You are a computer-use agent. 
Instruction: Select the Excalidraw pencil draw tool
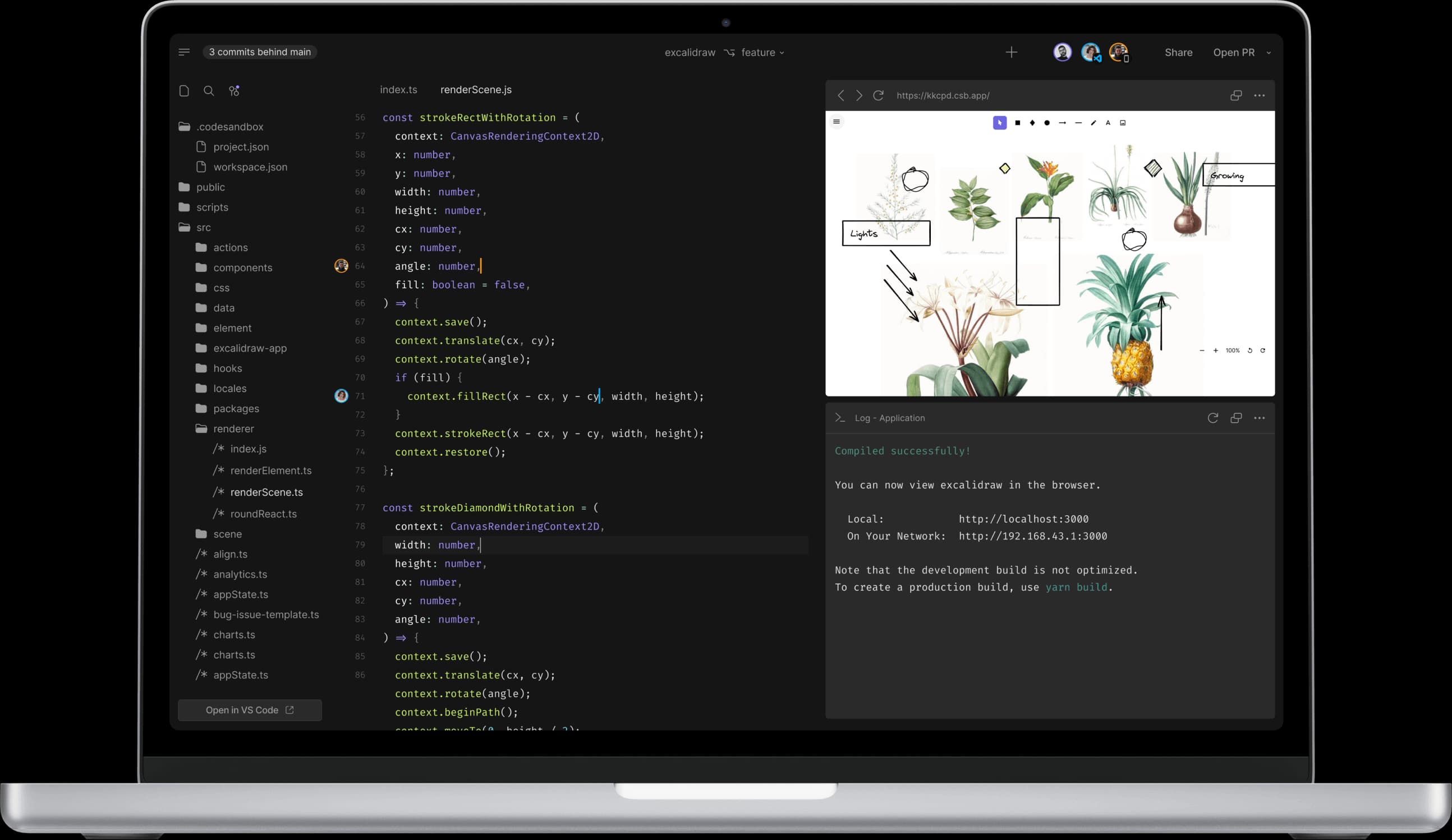(x=1093, y=123)
